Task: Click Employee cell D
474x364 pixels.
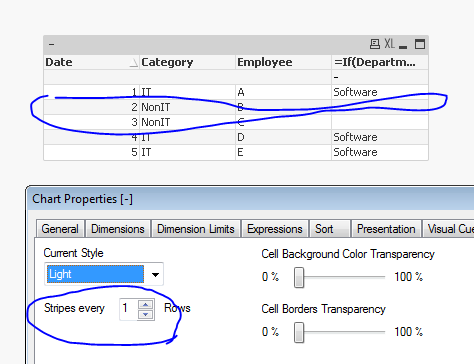Action: pyautogui.click(x=283, y=137)
